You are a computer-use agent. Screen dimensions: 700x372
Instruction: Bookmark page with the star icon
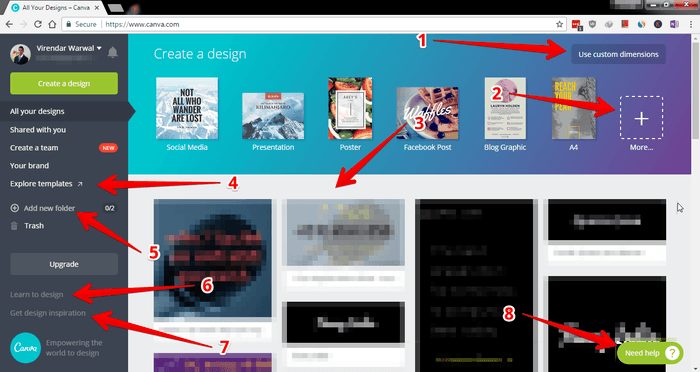pos(559,24)
